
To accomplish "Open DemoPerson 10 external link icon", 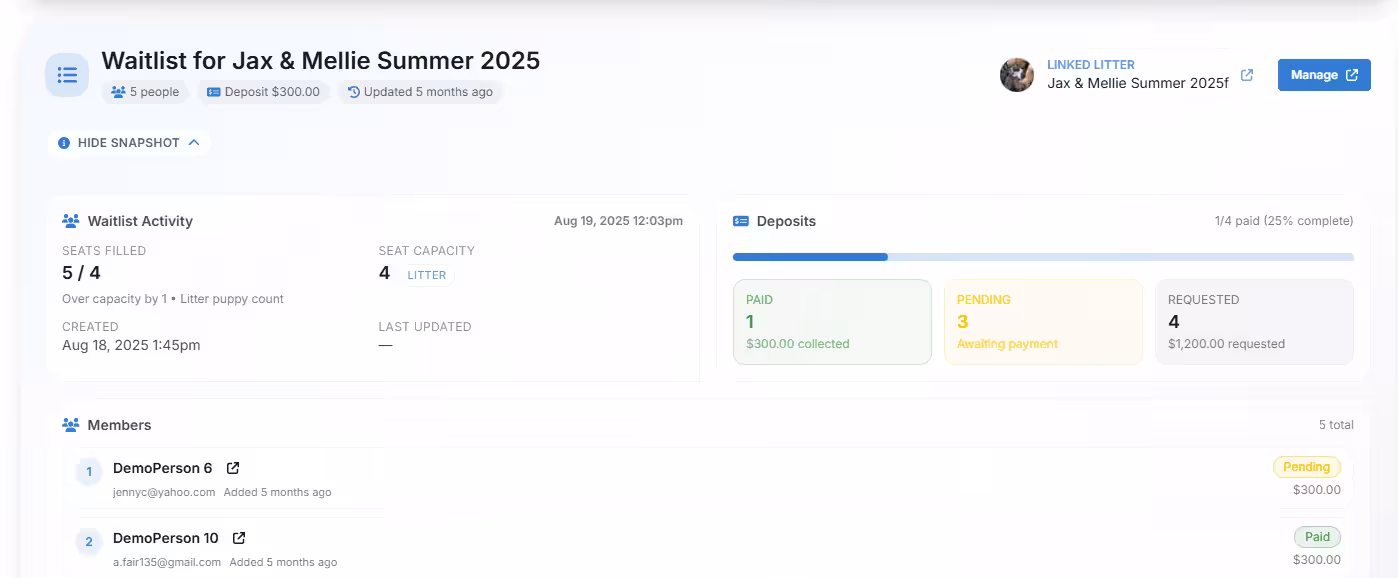I will 239,538.
